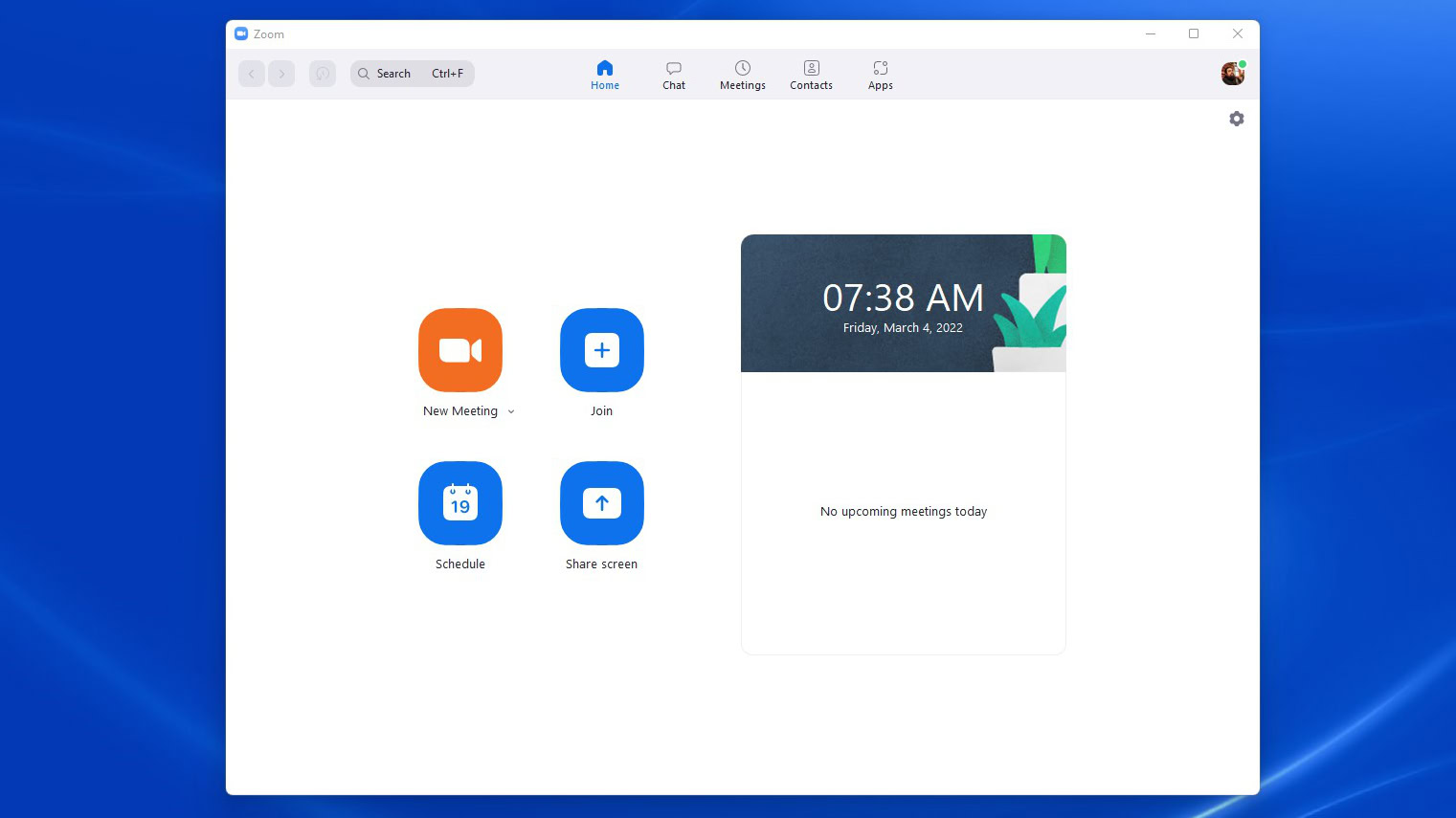Click the 07:38 AM clock display
The image size is (1456, 818).
(x=904, y=298)
